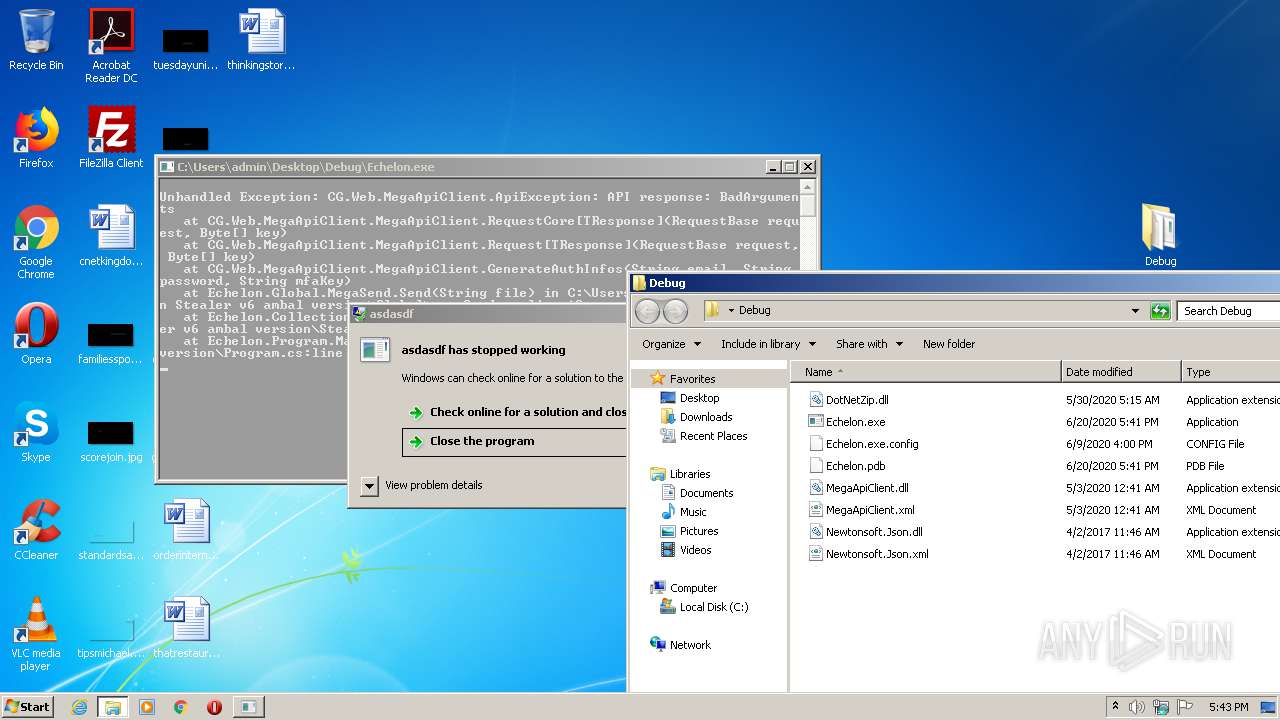
Task: Open the thinkingstor Word document icon
Action: [x=261, y=40]
